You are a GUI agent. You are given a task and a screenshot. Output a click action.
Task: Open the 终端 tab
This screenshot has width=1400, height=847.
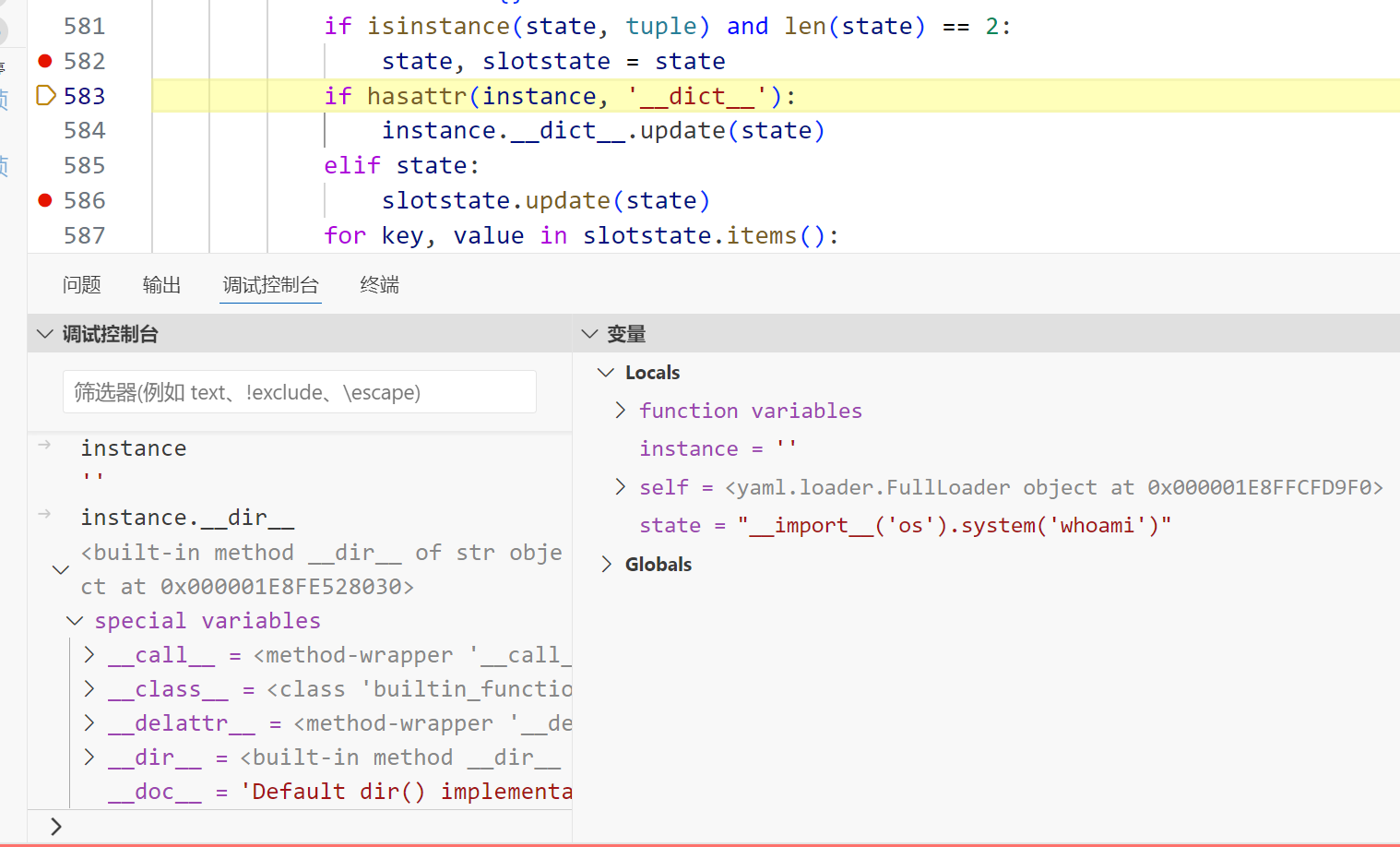379,285
